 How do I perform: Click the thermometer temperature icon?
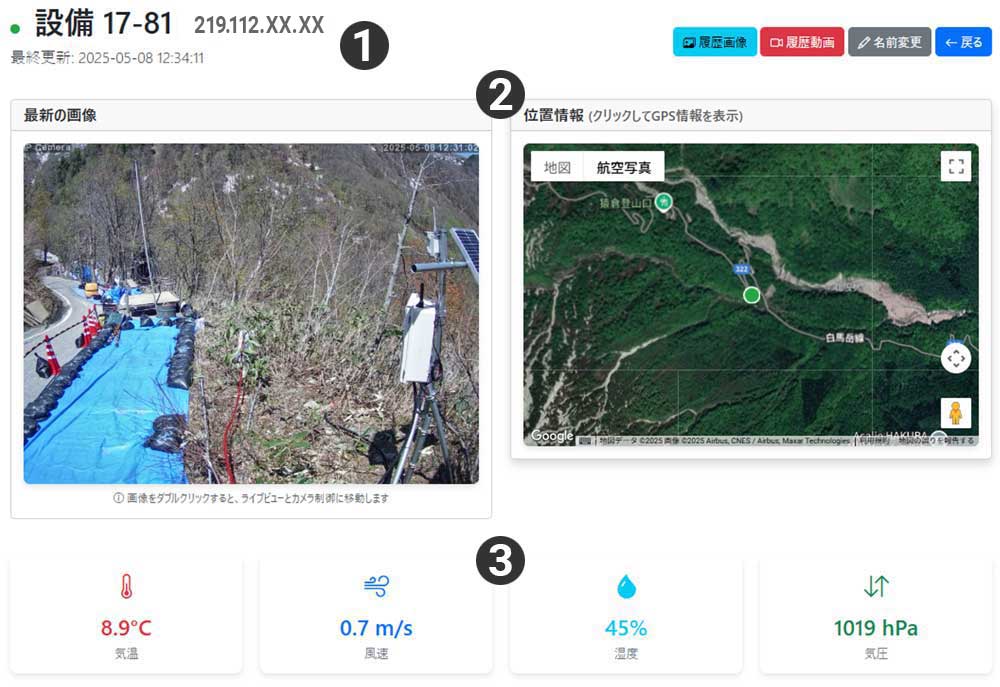pyautogui.click(x=126, y=586)
